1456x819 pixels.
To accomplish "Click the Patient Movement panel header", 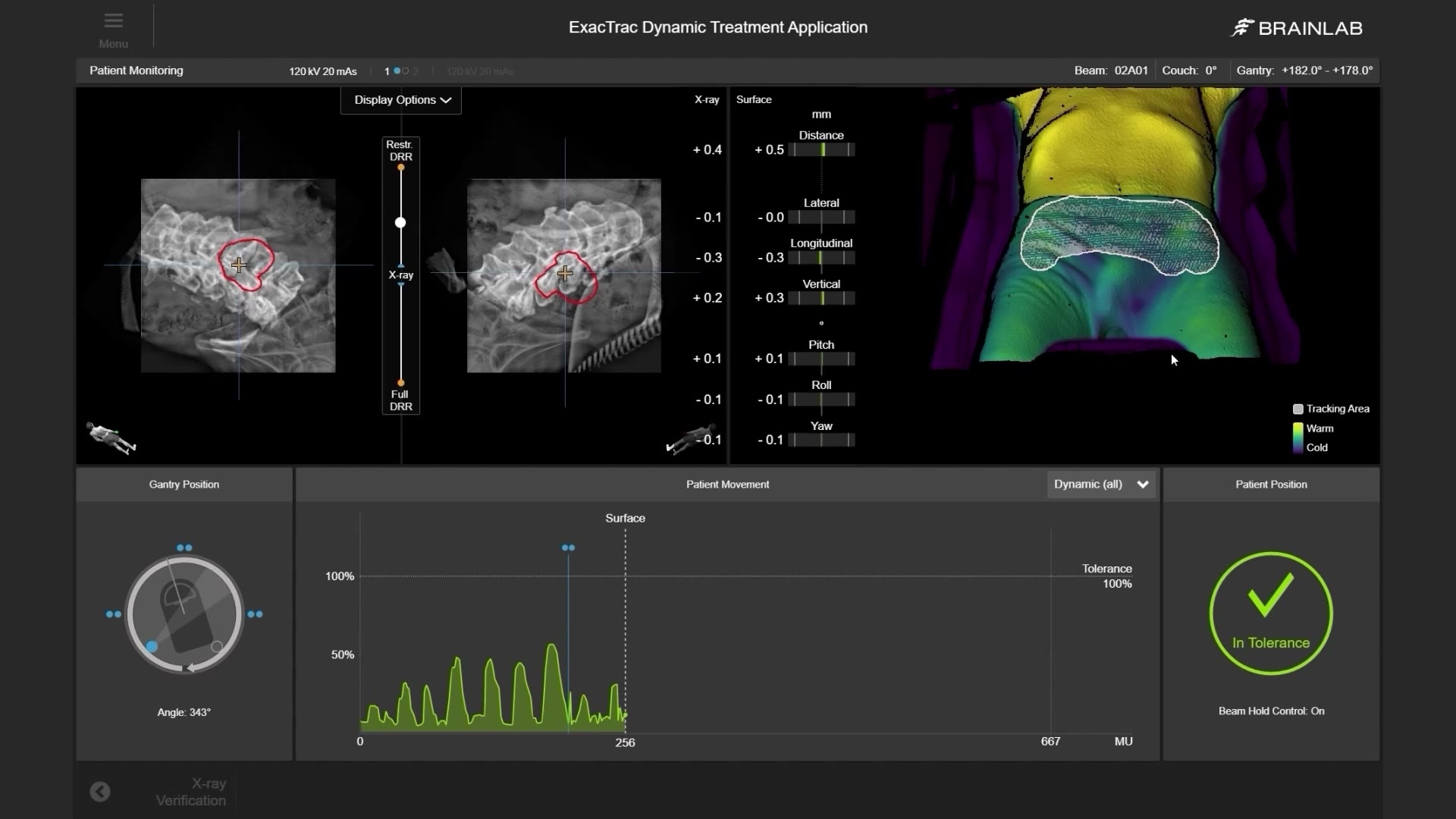I will click(728, 485).
